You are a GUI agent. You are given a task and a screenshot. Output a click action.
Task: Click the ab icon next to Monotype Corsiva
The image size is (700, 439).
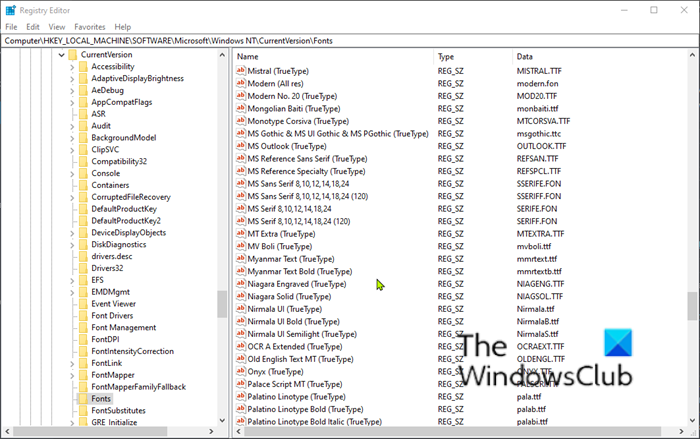241,121
